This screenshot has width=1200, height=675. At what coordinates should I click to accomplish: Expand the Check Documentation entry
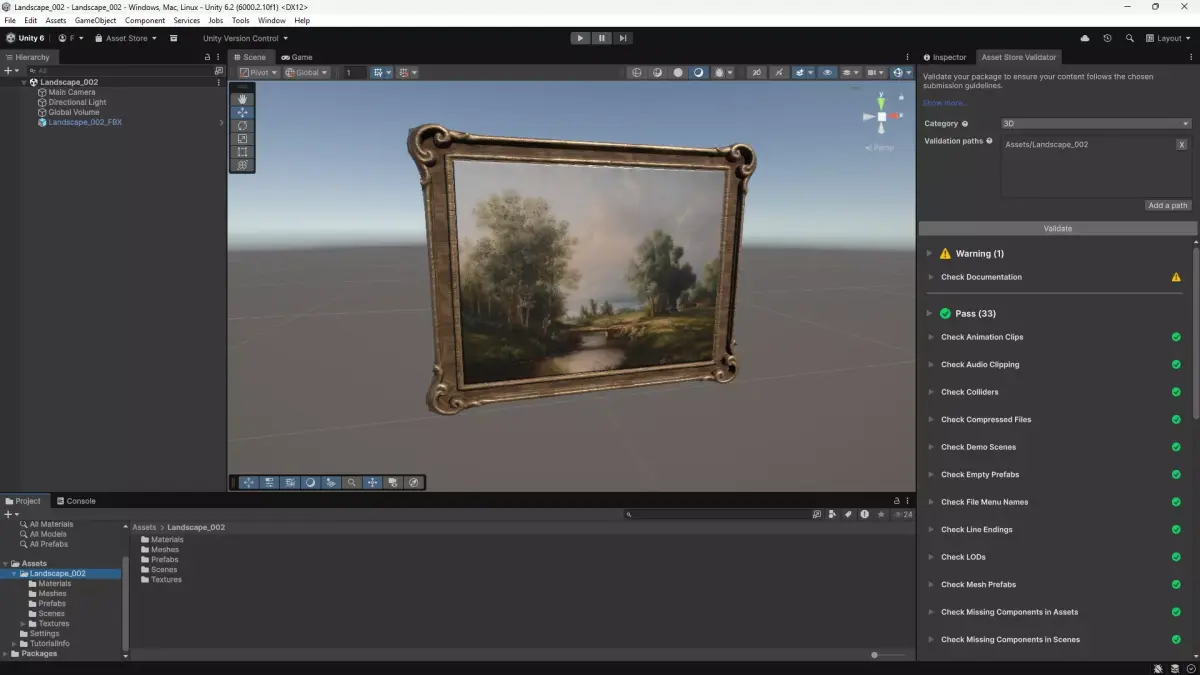click(x=931, y=277)
